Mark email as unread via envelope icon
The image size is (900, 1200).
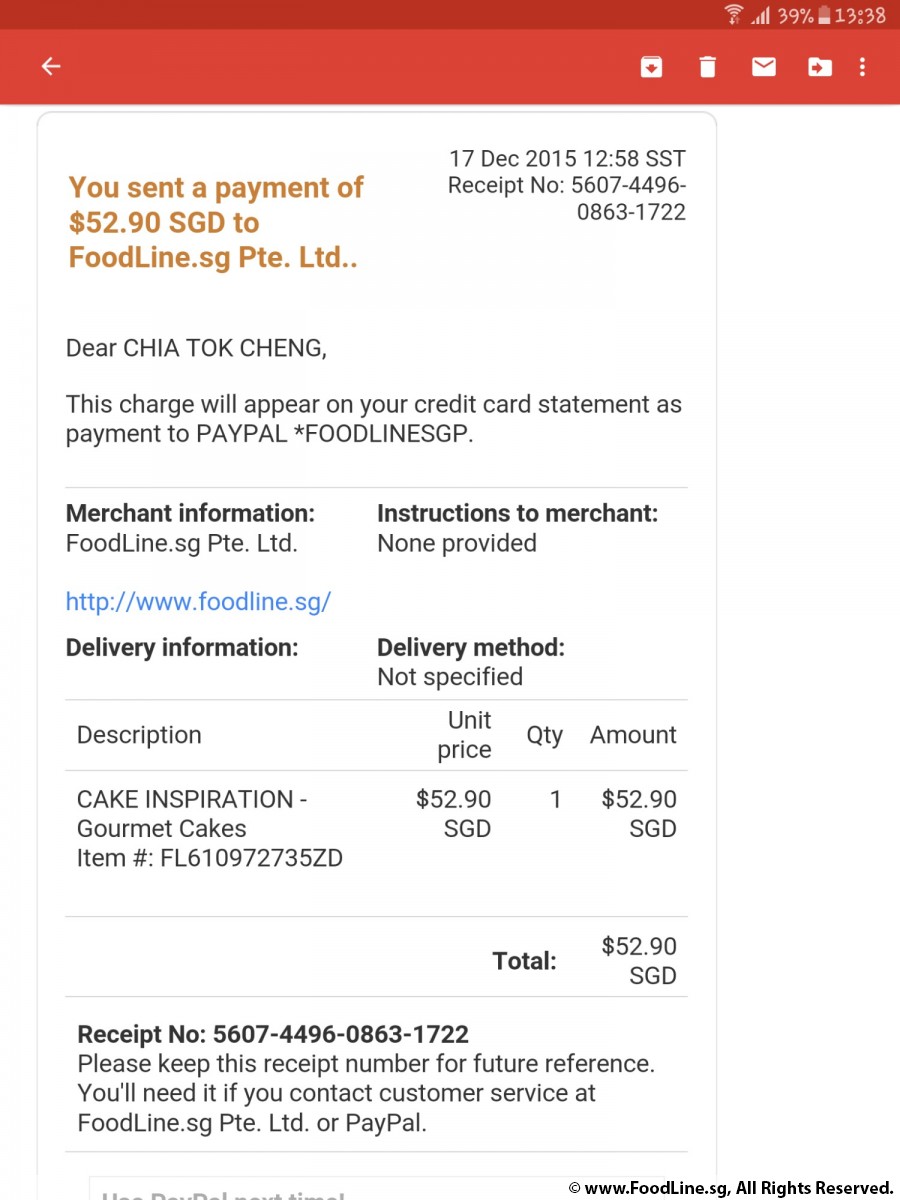764,67
